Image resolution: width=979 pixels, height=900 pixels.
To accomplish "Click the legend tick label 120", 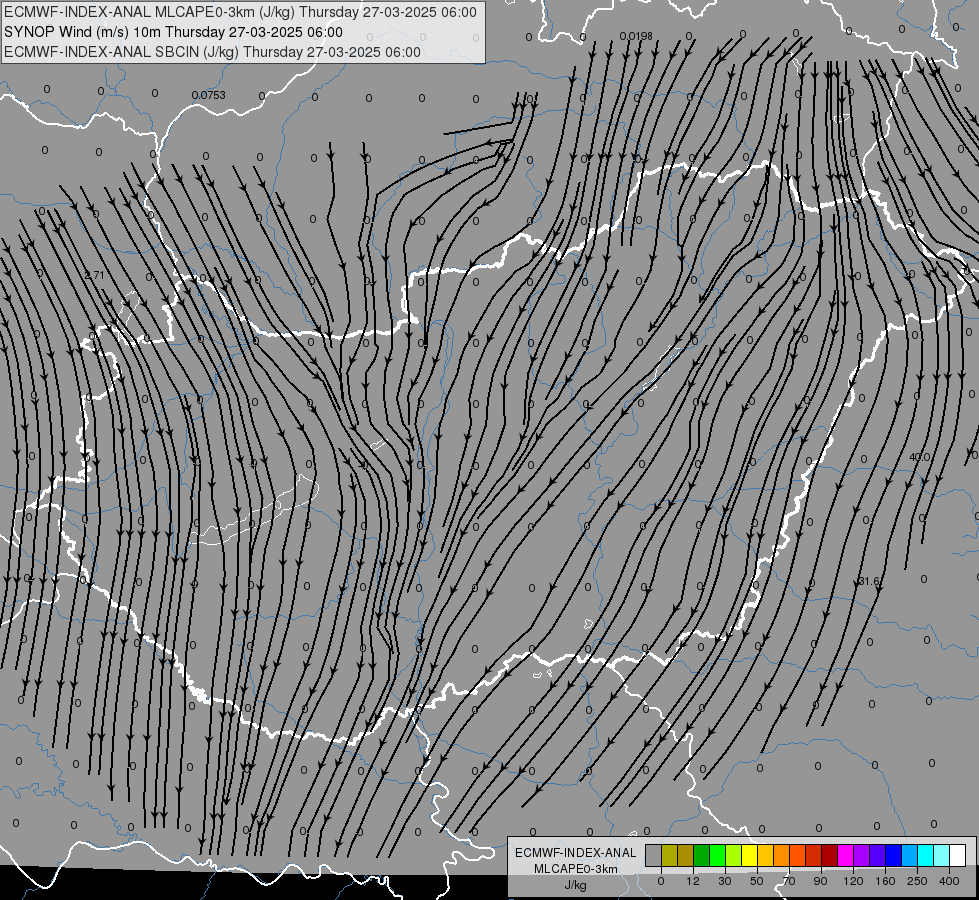I will pyautogui.click(x=853, y=881).
